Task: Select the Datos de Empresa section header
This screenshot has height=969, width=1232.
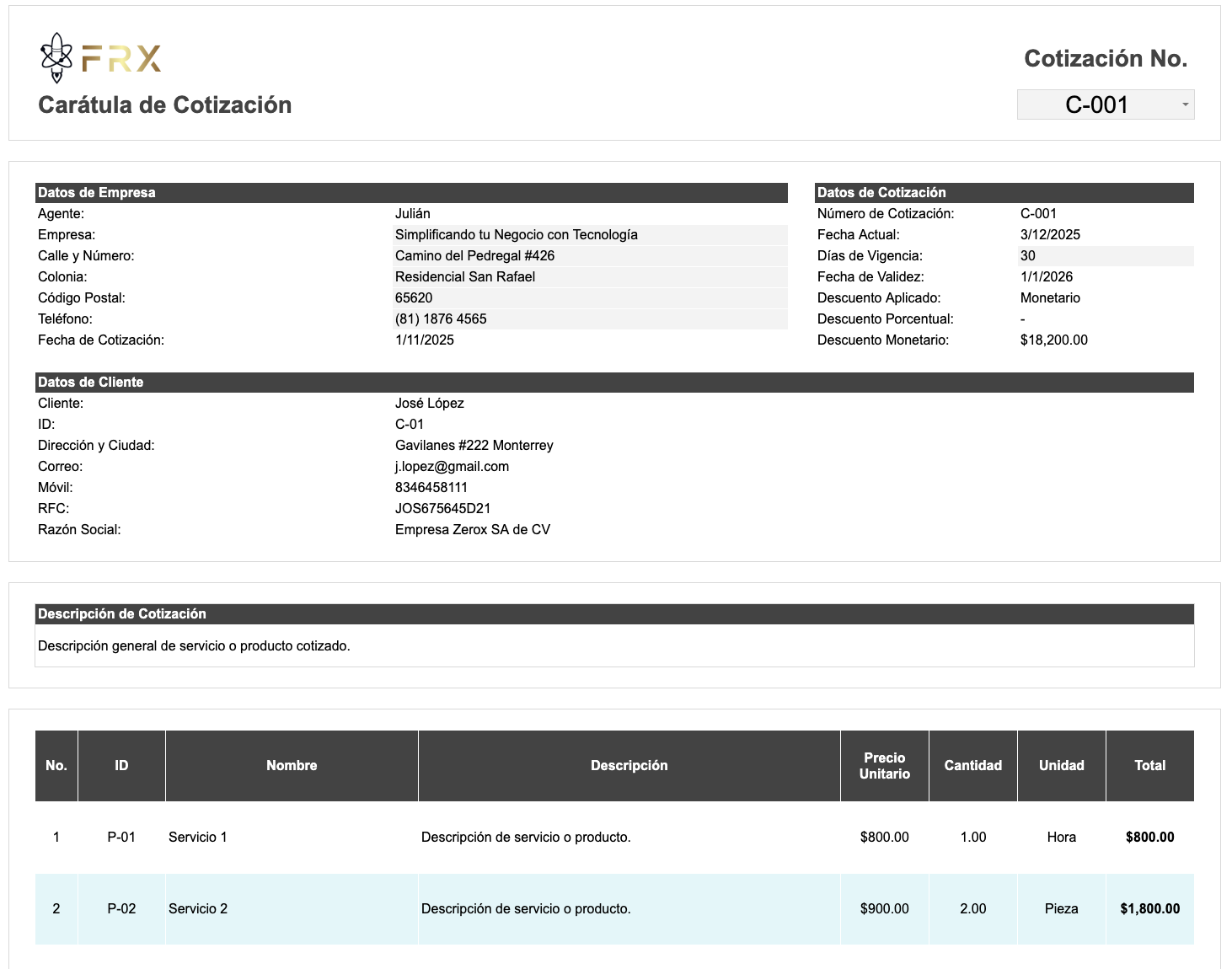Action: [411, 193]
